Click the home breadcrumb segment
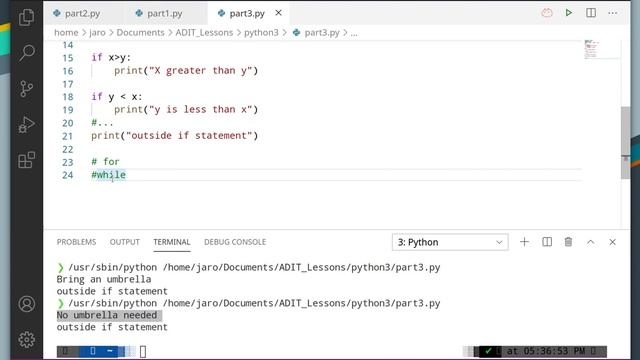Screen dimensions: 640x360 [66, 33]
